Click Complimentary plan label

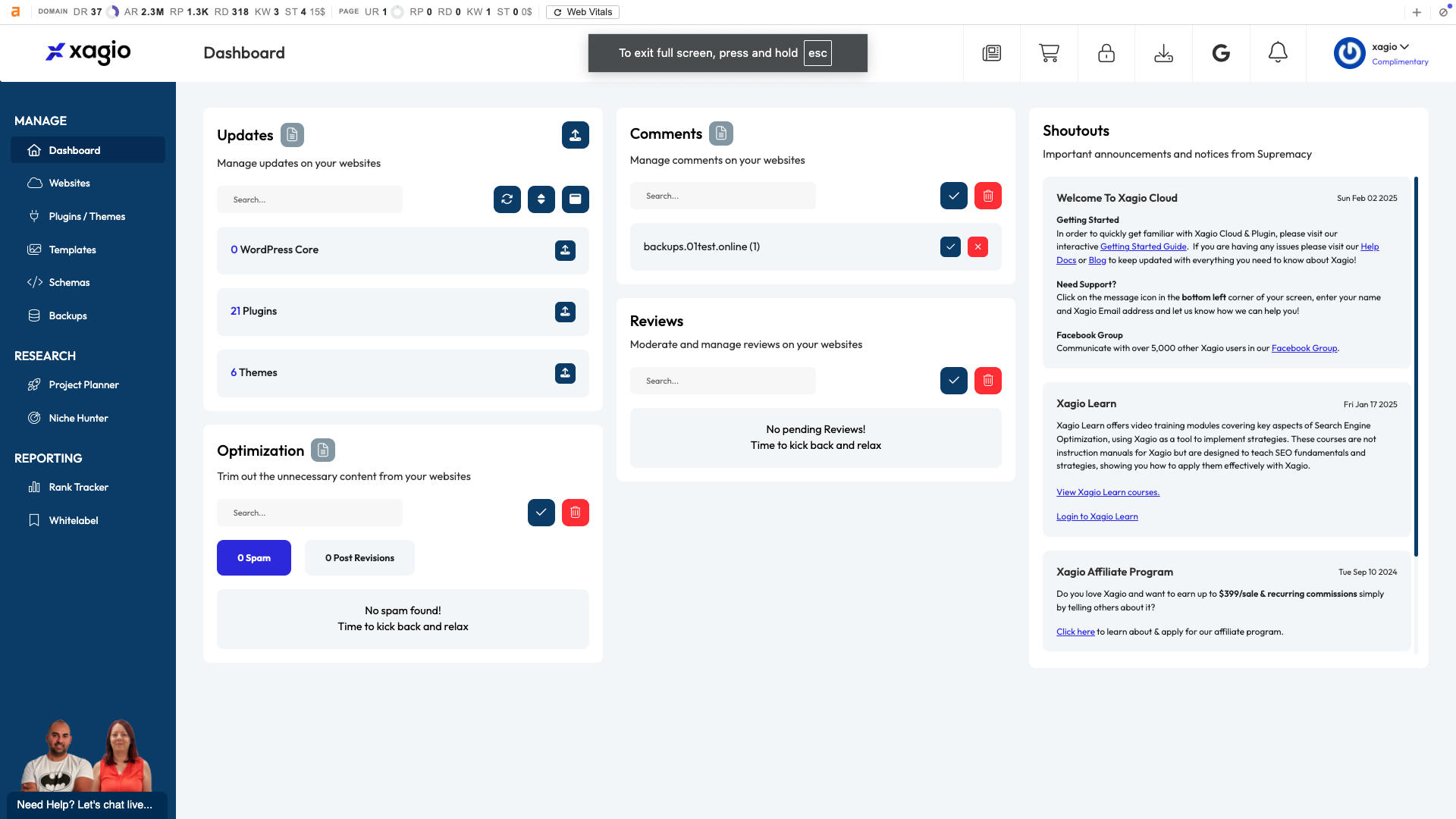click(x=1400, y=61)
